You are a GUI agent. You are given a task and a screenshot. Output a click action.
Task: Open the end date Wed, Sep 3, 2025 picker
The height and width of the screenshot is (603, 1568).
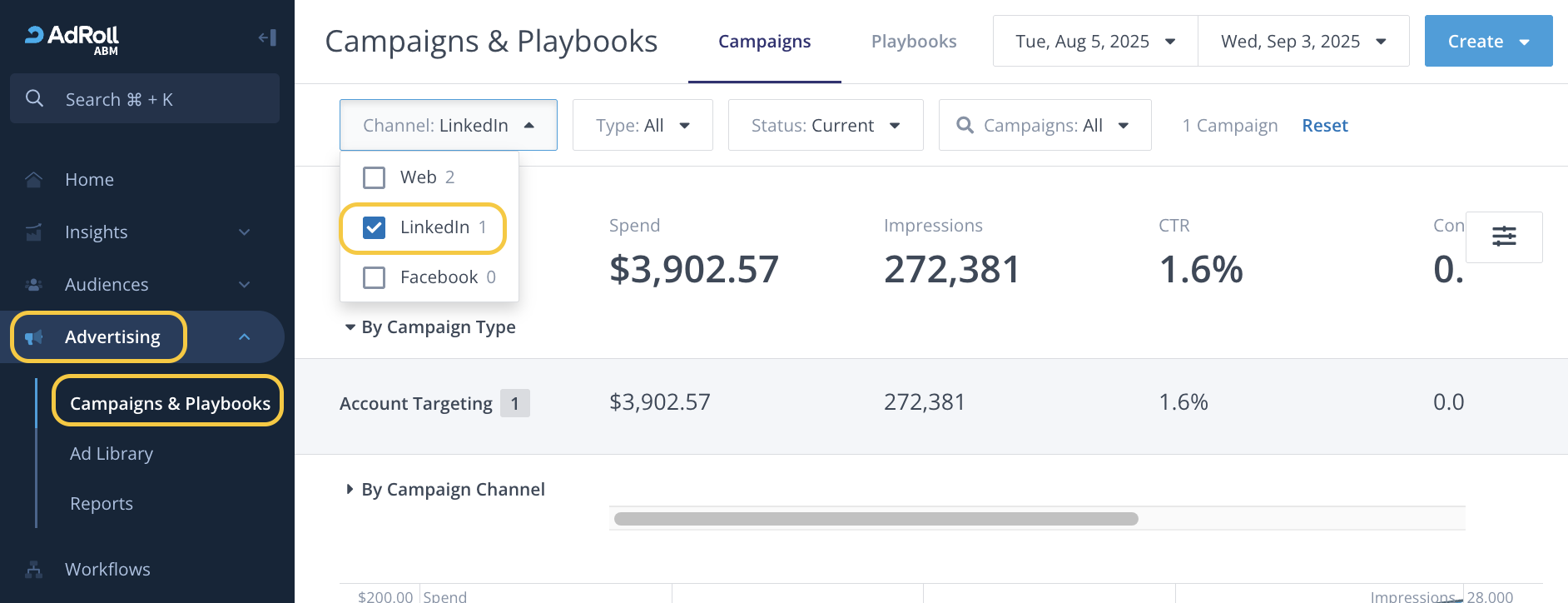1303,41
